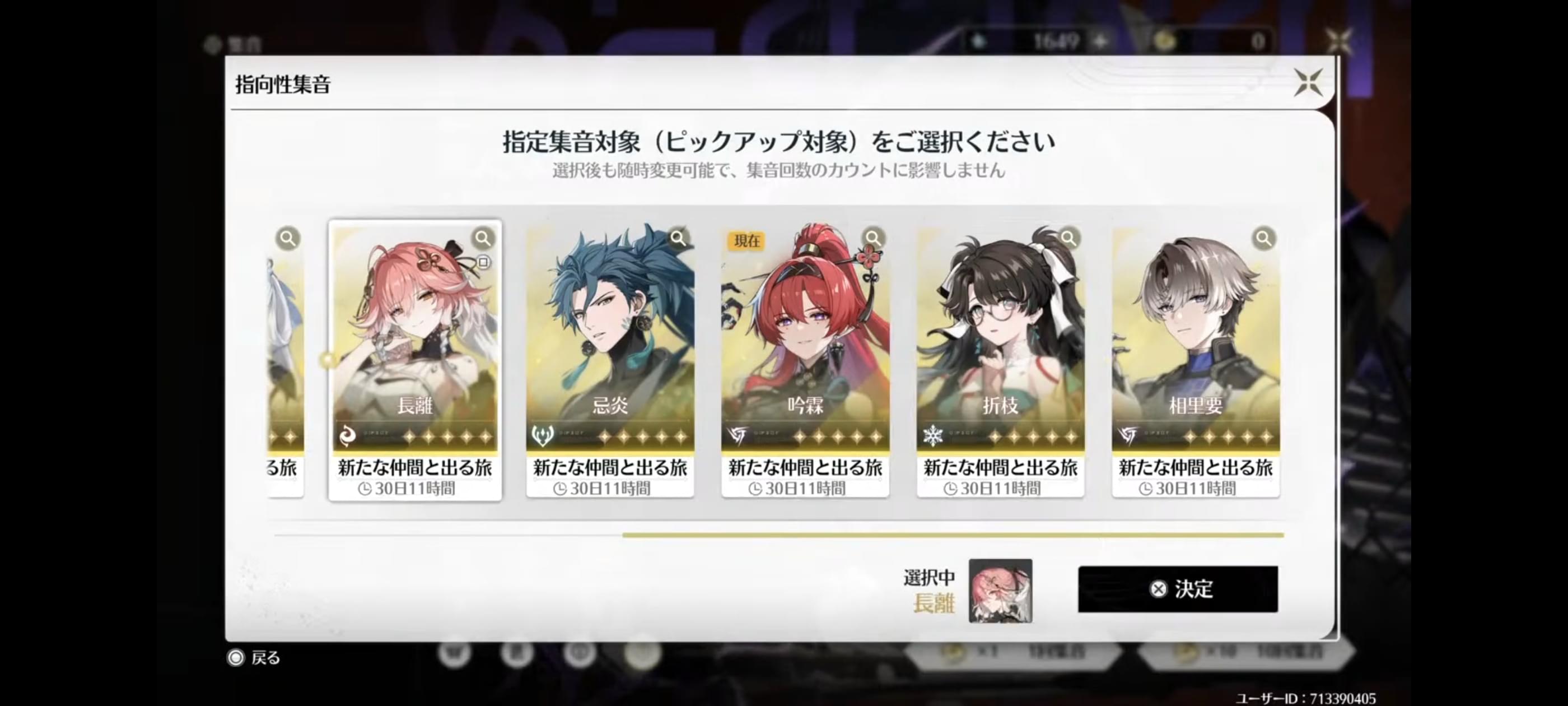Close the 指向性集音 dialog with X icon
The image size is (1568, 706).
[x=1308, y=82]
